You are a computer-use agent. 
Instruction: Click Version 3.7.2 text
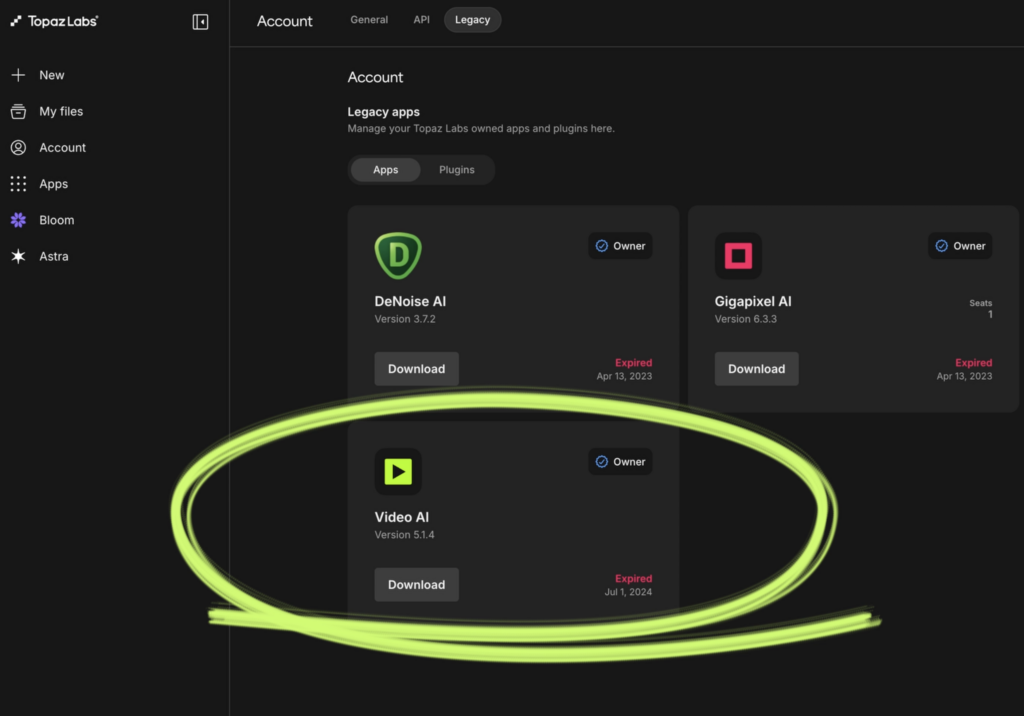pos(405,319)
